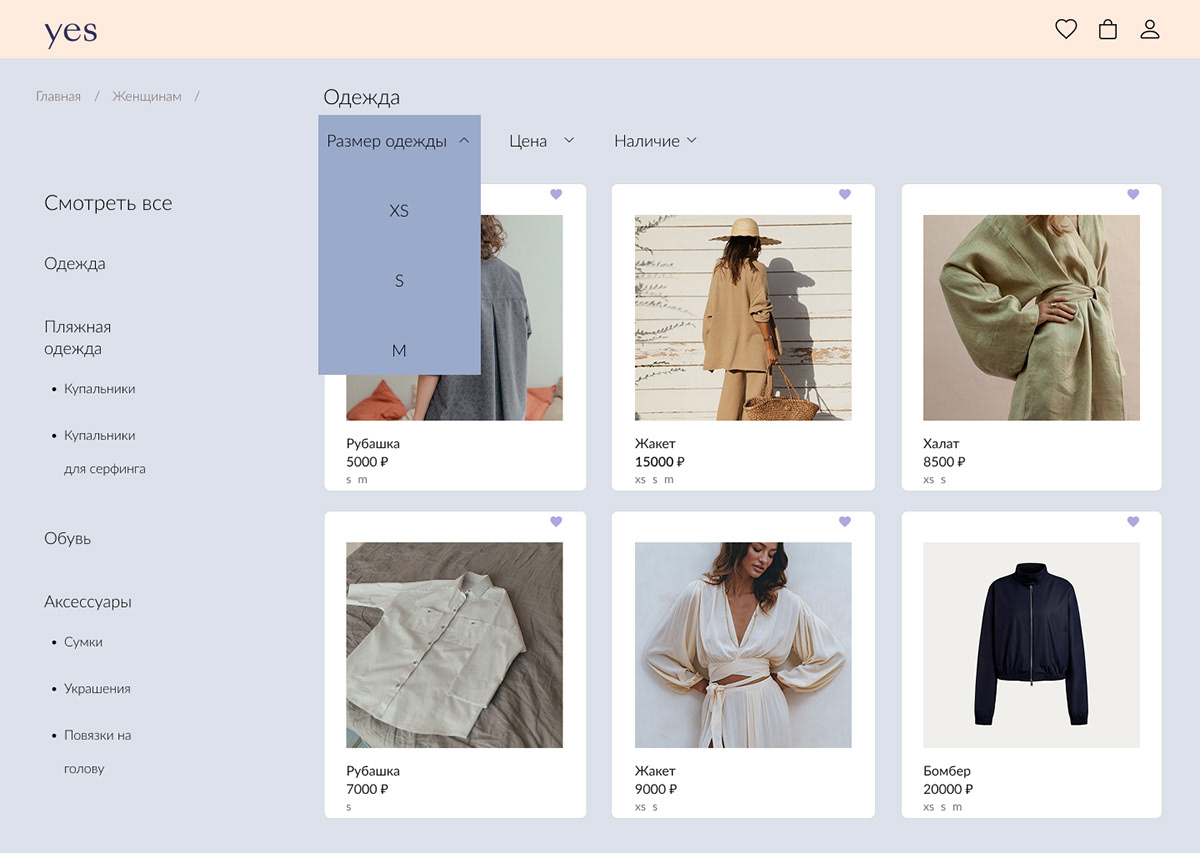Viewport: 1200px width, 853px height.
Task: Open the Бомбер product photo
Action: click(x=1031, y=645)
